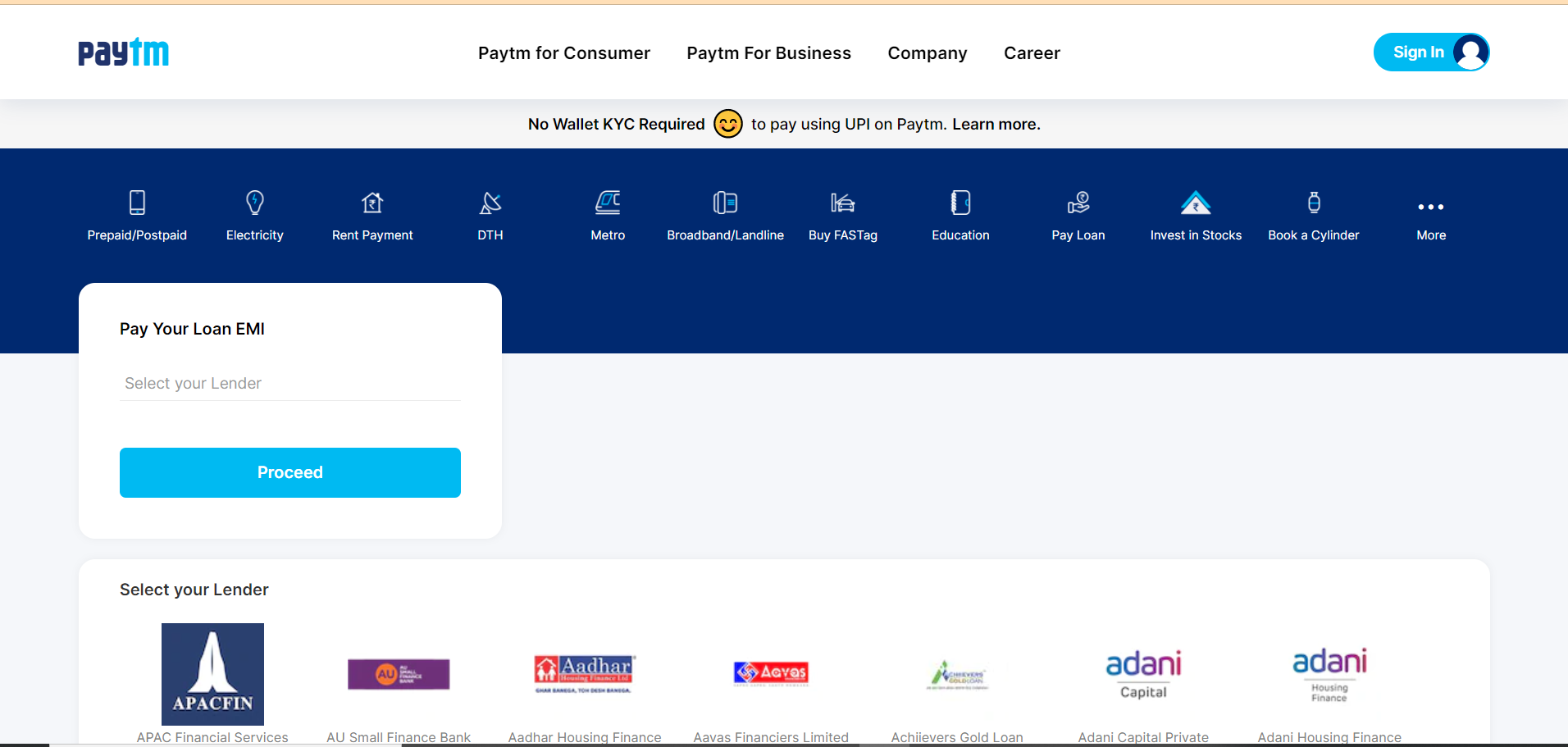Click the Paytm logo
The width and height of the screenshot is (1568, 747).
124,52
